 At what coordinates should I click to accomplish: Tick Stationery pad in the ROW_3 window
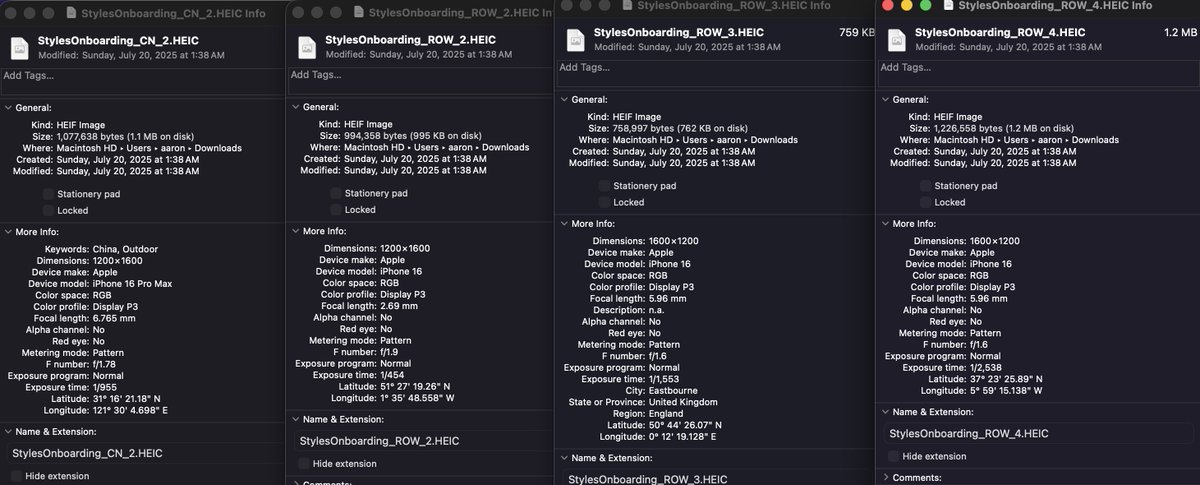pyautogui.click(x=604, y=186)
